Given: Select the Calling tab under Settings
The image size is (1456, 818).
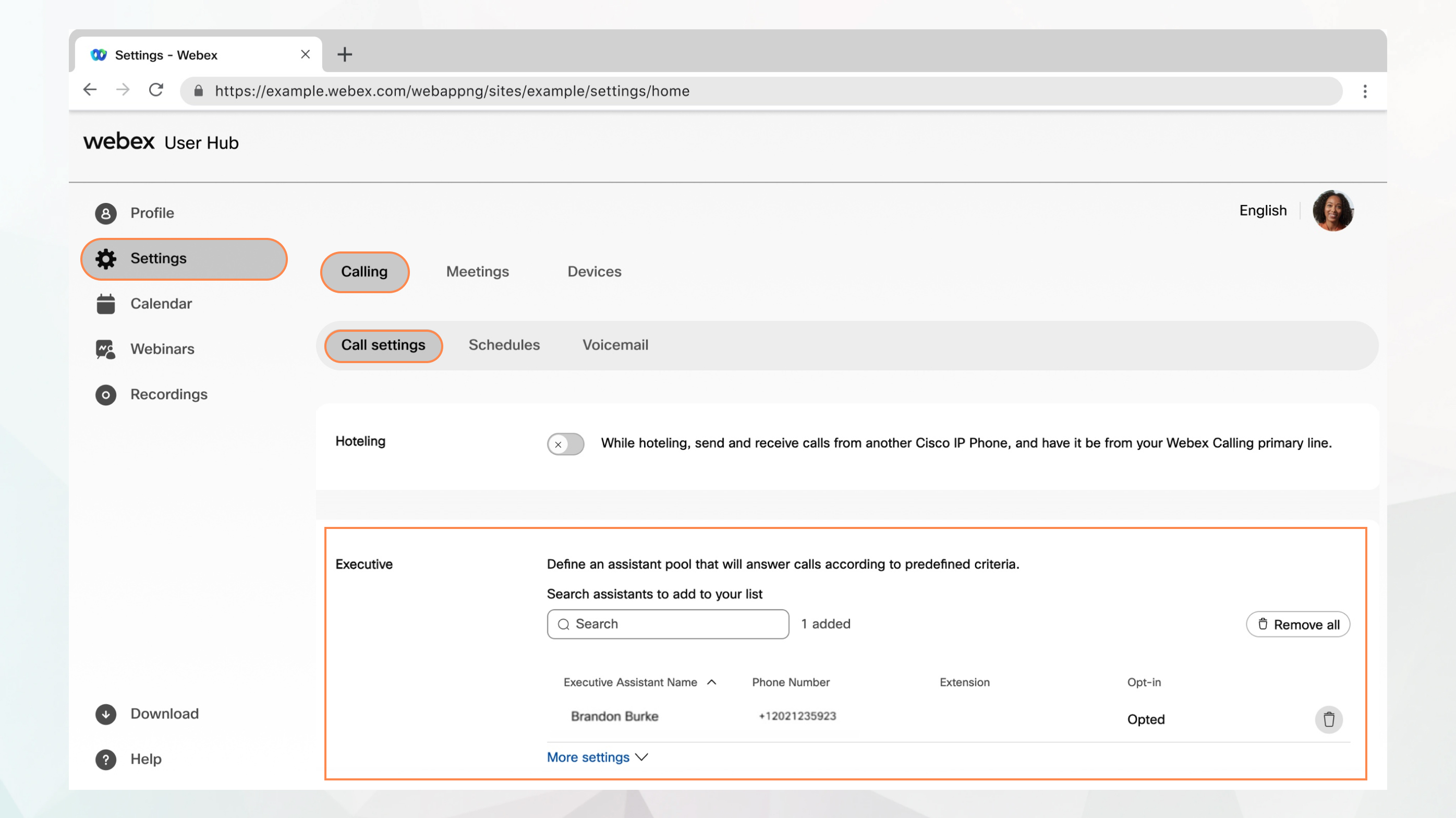Looking at the screenshot, I should (365, 271).
